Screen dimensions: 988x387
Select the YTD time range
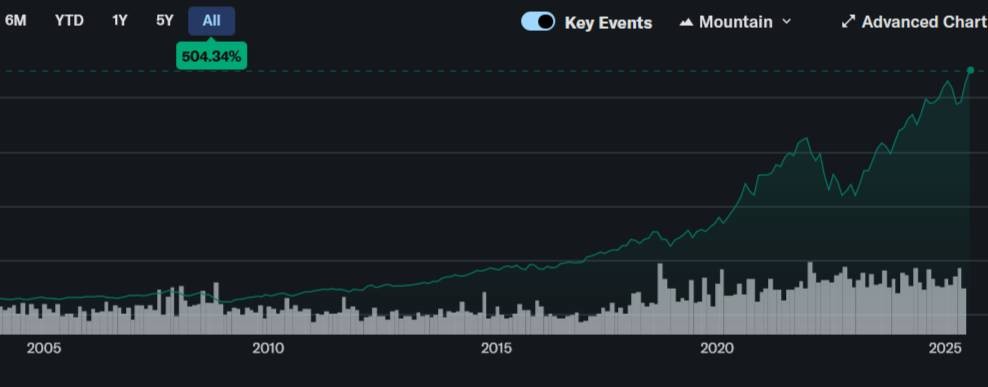tap(69, 21)
